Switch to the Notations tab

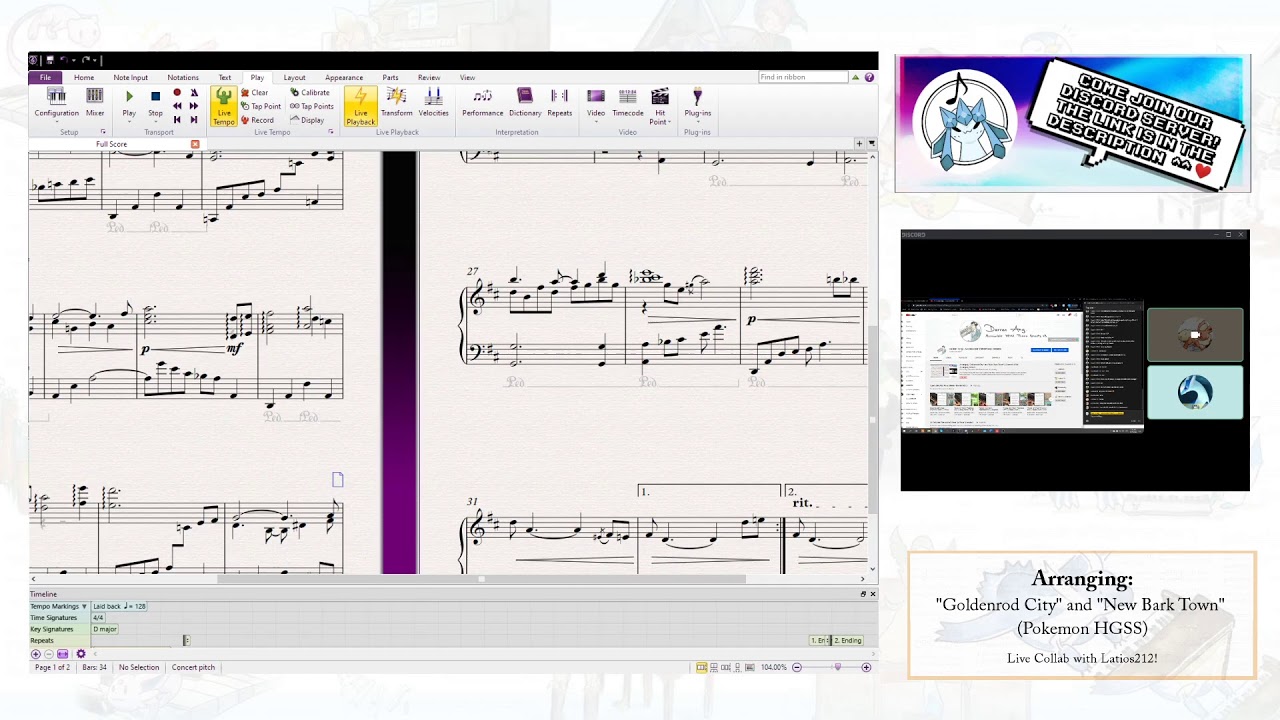coord(183,77)
